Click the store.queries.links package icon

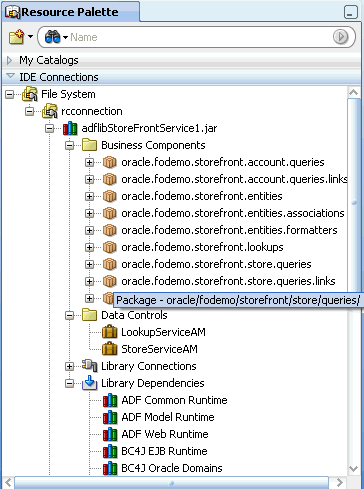(x=109, y=281)
